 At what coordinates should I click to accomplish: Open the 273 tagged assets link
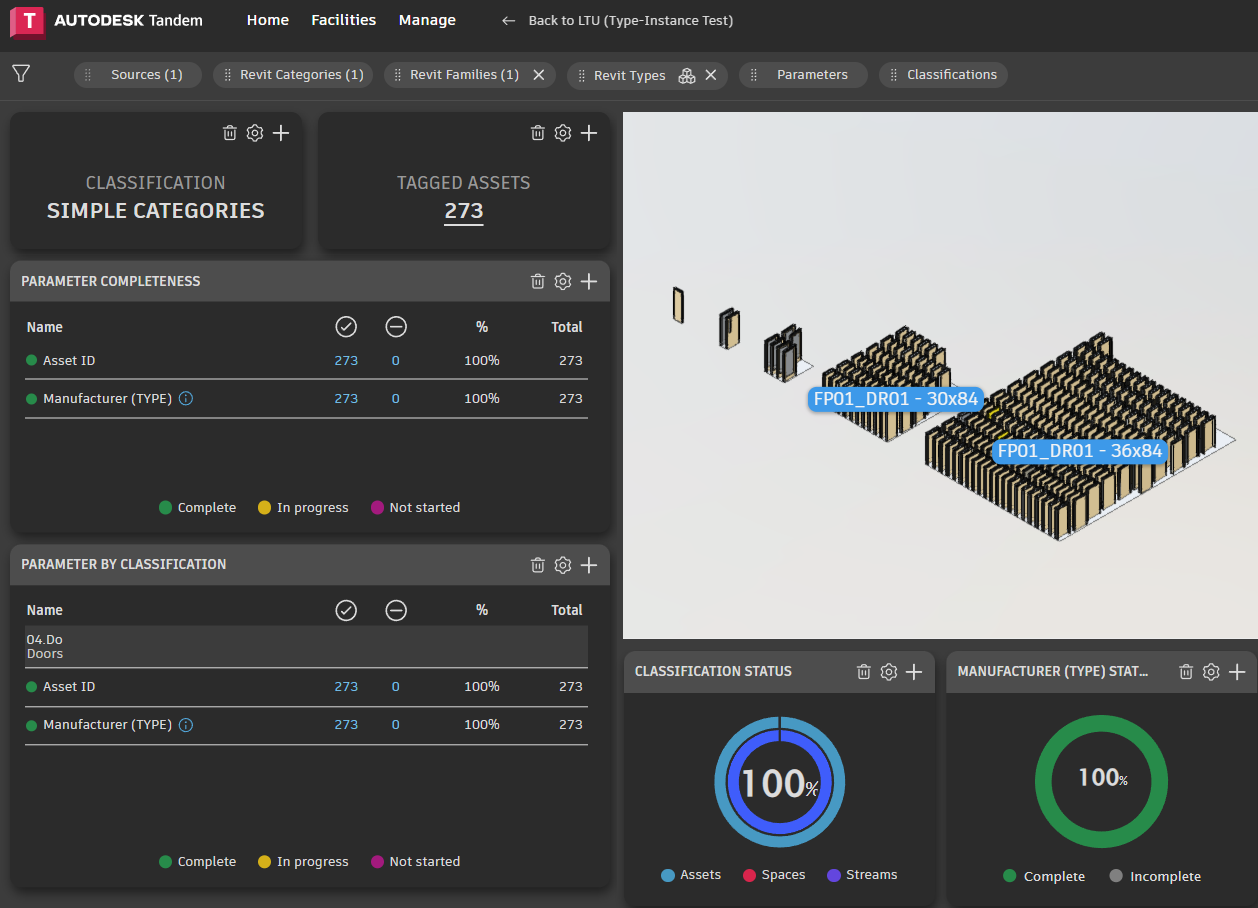coord(463,211)
